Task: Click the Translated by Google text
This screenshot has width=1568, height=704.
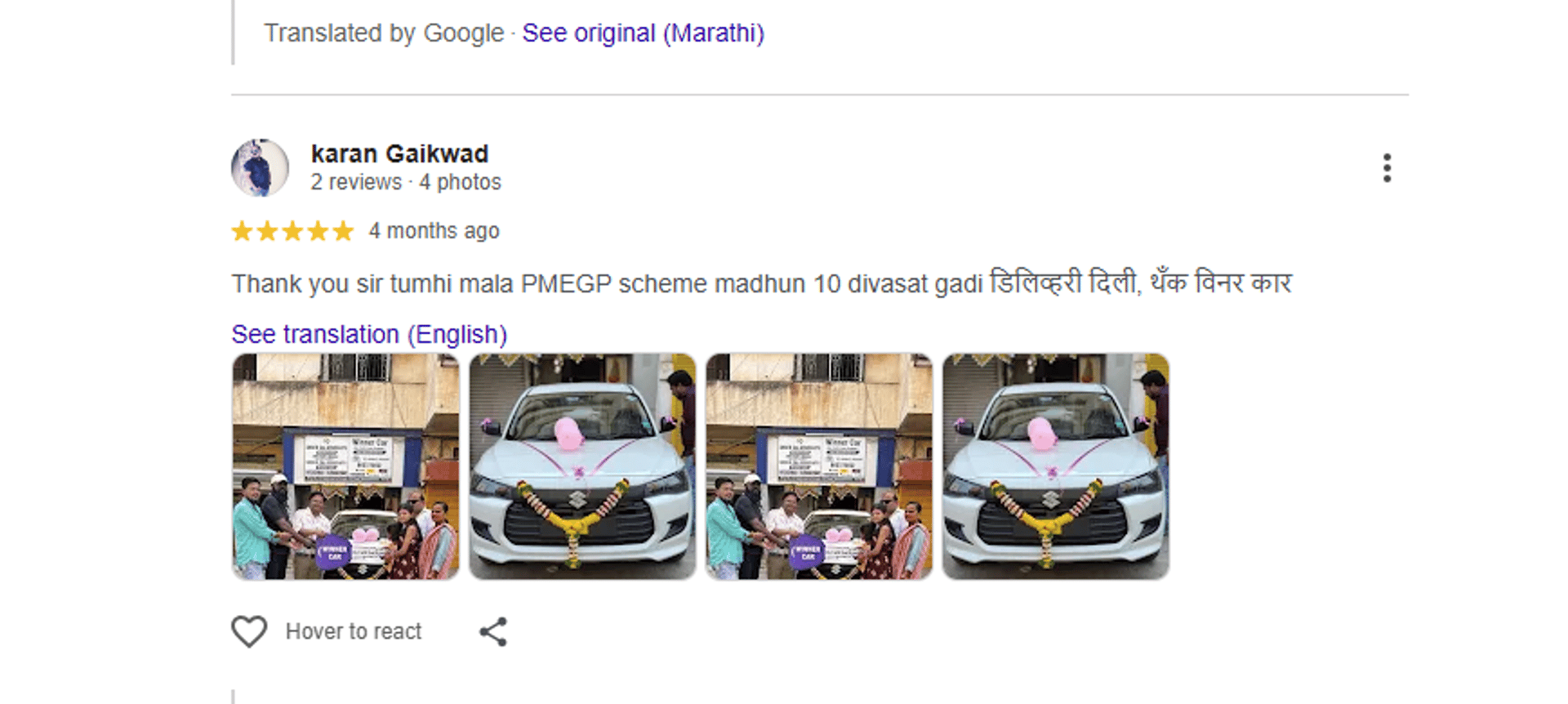Action: (384, 33)
